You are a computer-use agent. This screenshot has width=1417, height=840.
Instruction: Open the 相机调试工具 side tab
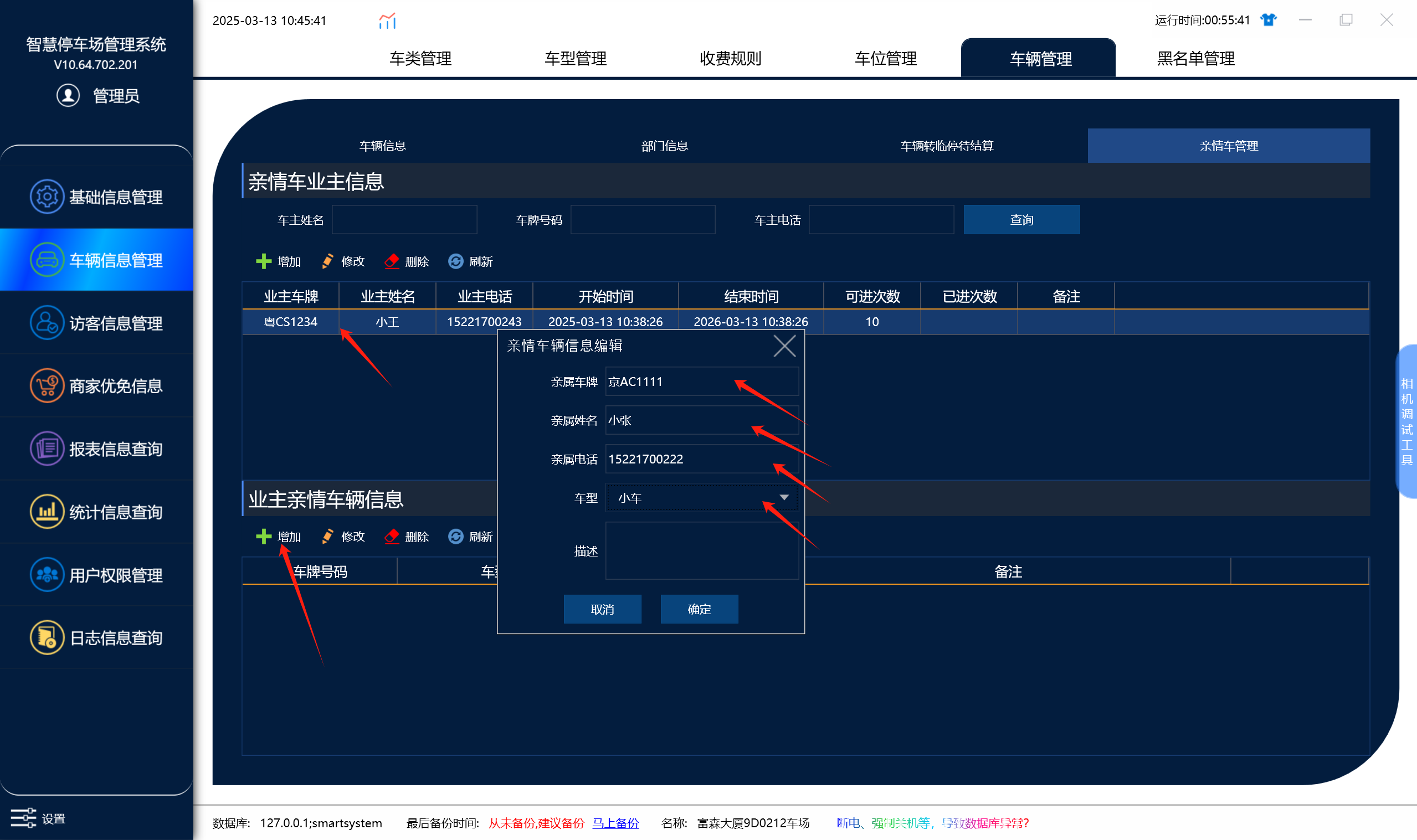[1407, 421]
